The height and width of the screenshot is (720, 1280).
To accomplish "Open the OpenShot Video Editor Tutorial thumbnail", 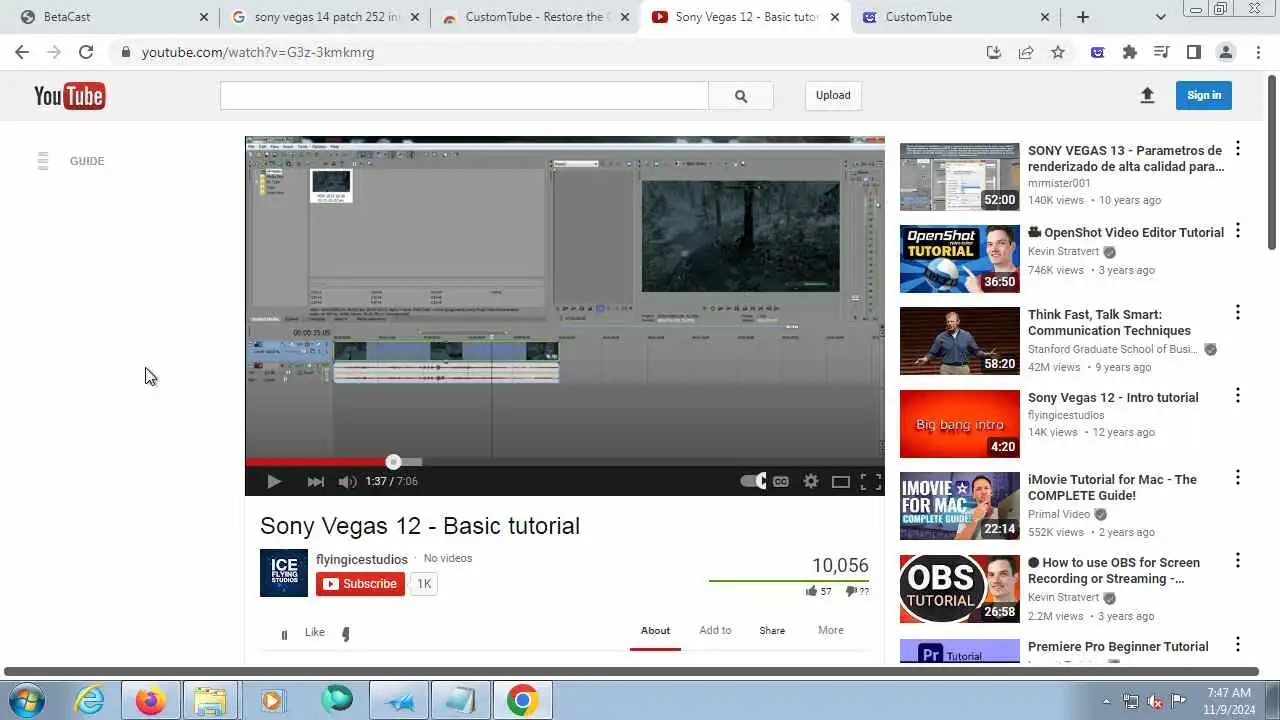I will (x=960, y=259).
